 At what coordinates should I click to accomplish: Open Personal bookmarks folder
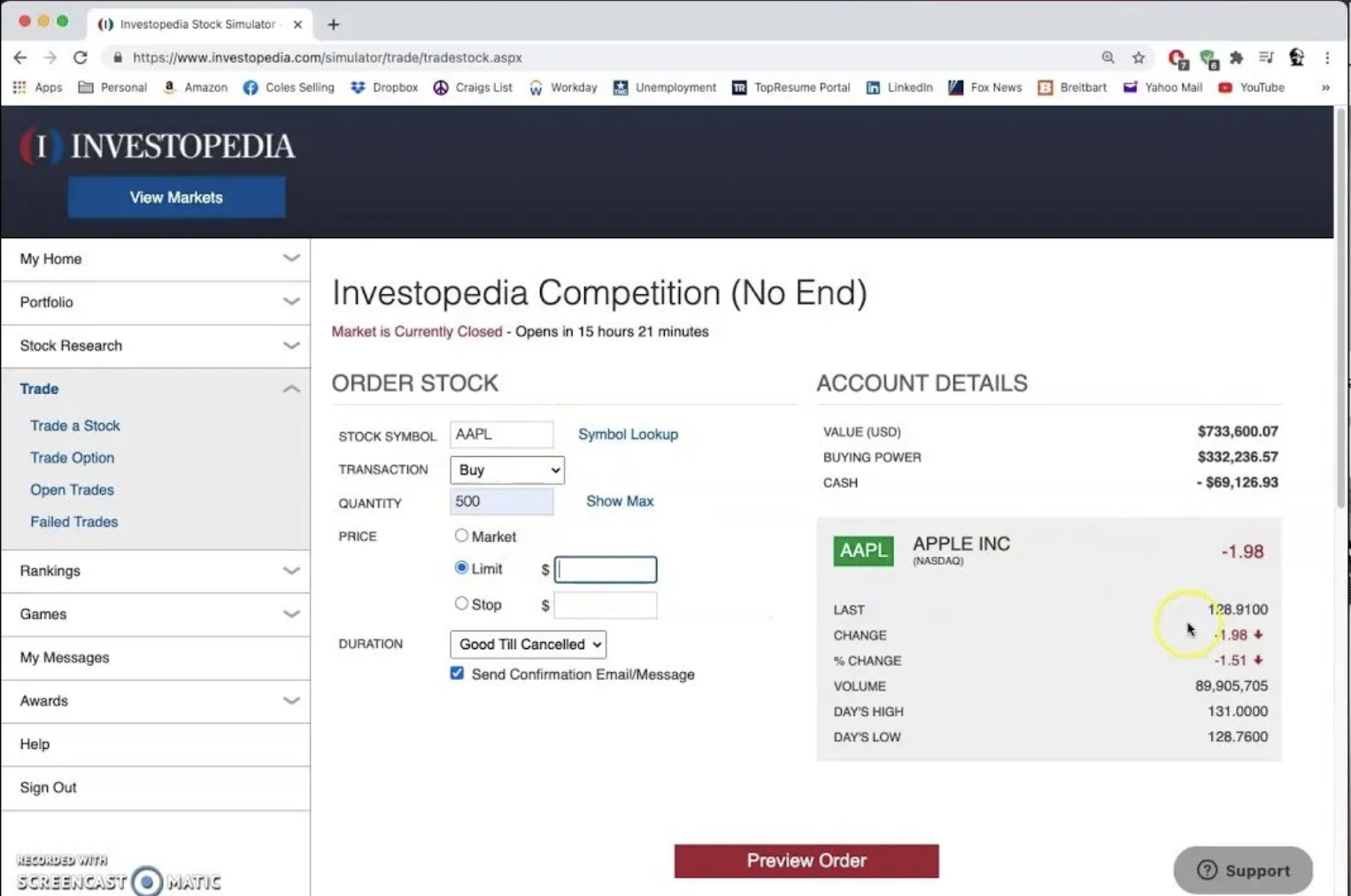[x=112, y=88]
